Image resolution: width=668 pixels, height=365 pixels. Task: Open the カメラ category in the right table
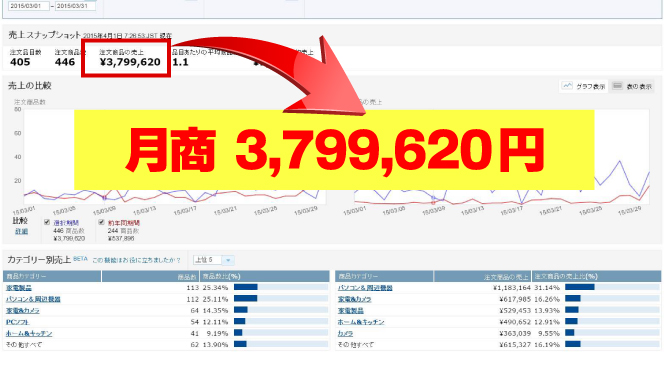coord(346,333)
